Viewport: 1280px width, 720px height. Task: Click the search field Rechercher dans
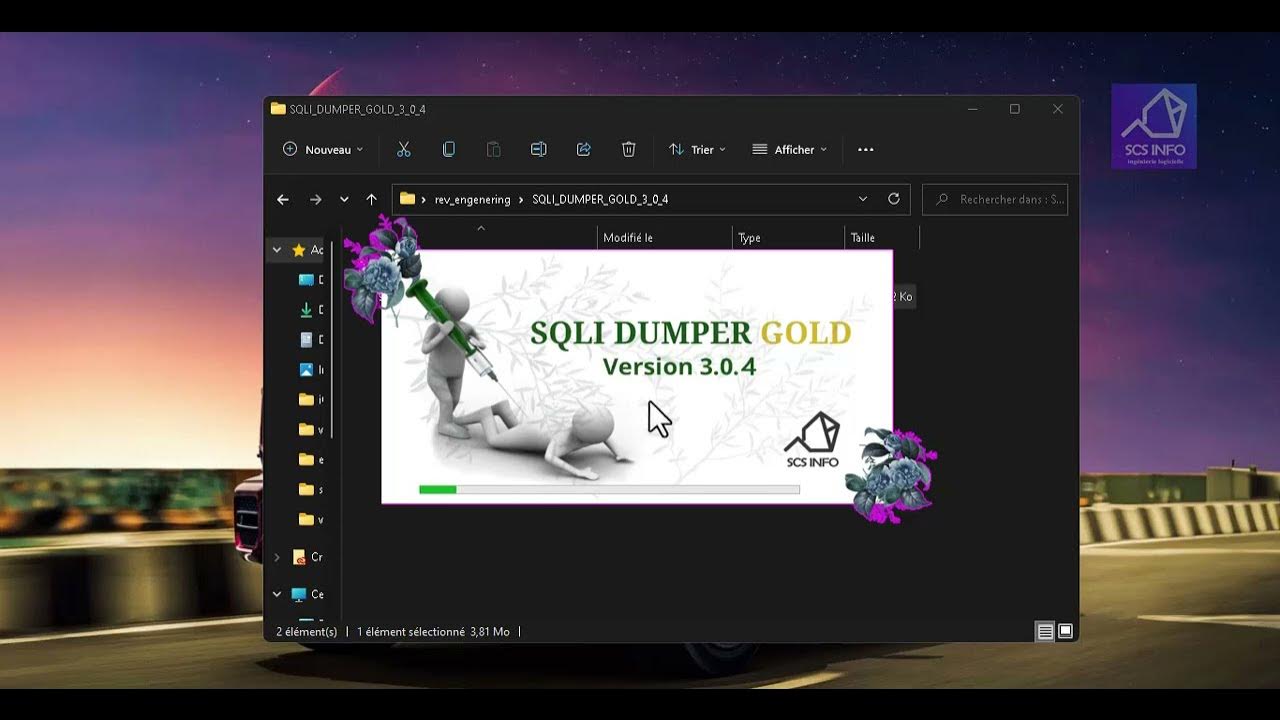[x=995, y=199]
